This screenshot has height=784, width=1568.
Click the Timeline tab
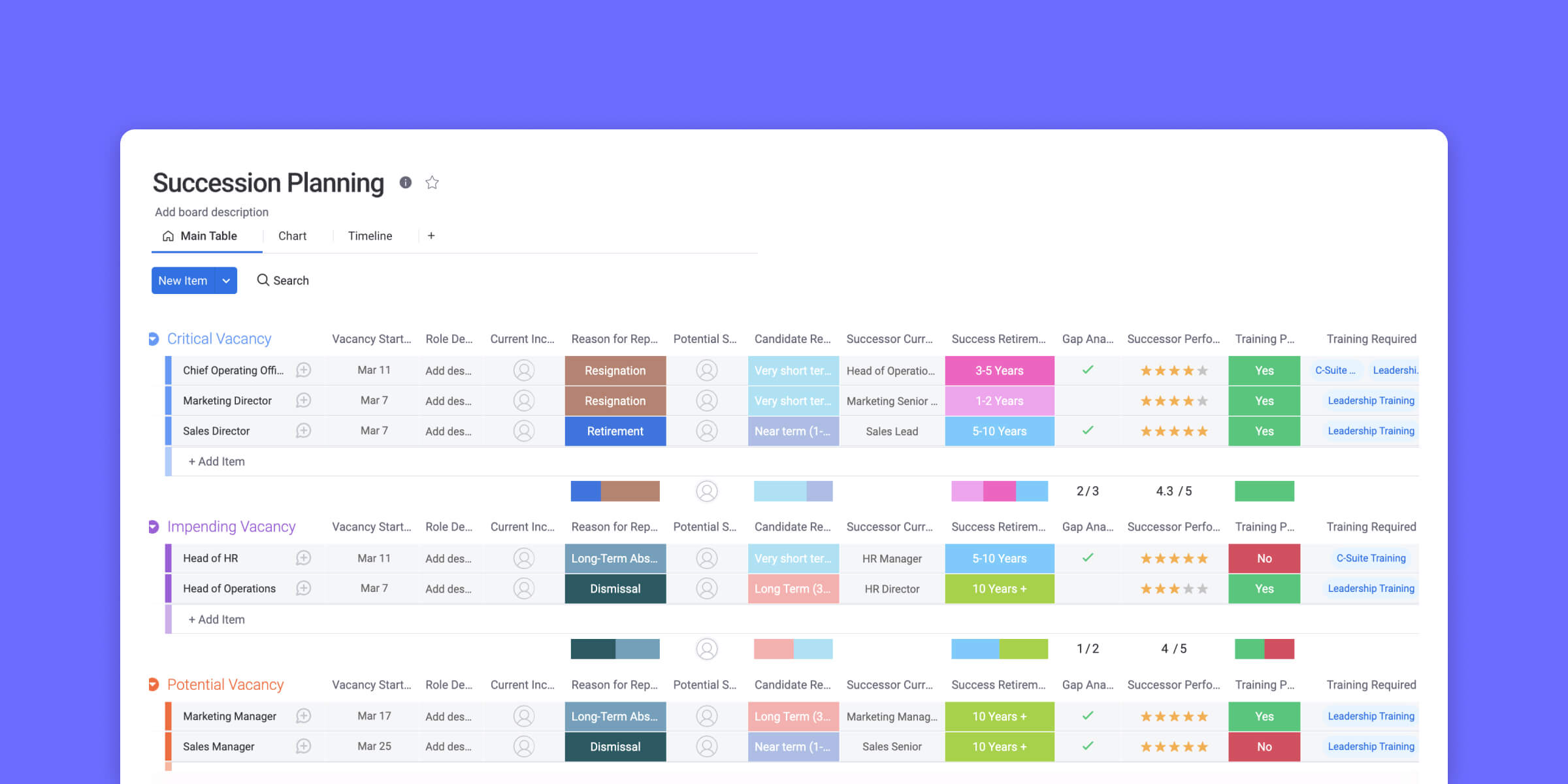pyautogui.click(x=368, y=236)
